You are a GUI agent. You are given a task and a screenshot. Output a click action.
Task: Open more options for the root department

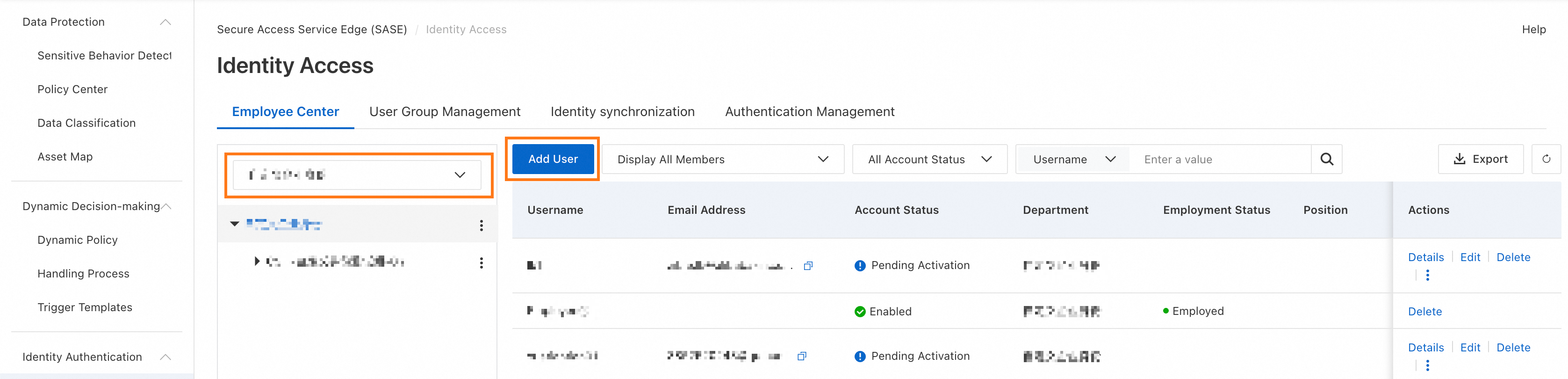tap(481, 226)
